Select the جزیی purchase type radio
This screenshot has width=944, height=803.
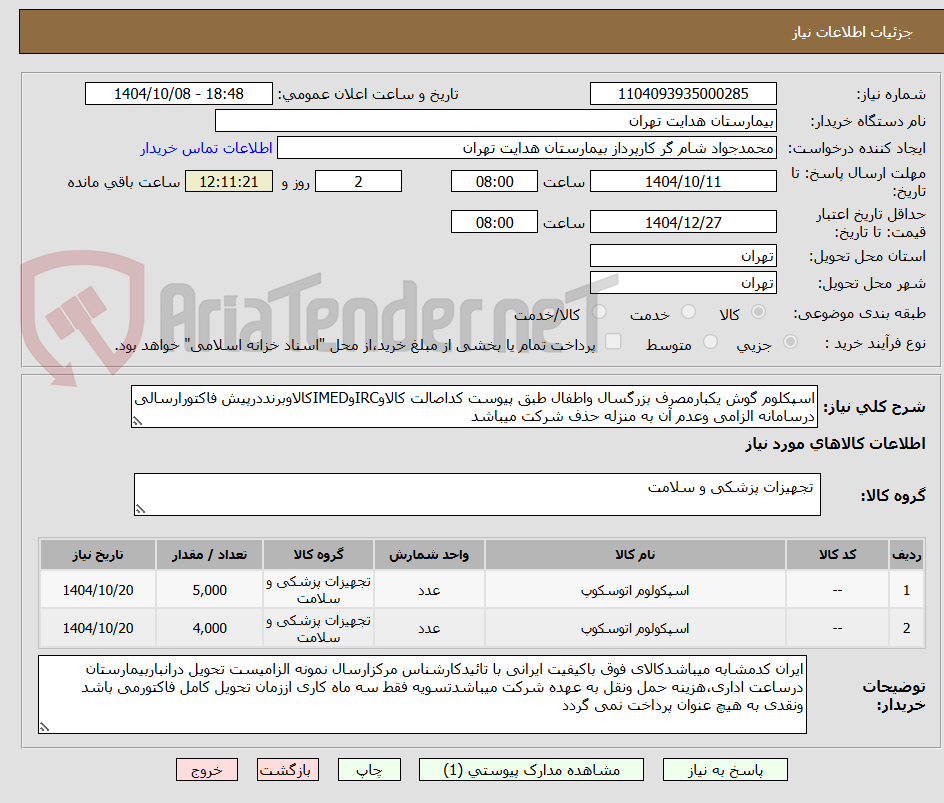coord(790,342)
